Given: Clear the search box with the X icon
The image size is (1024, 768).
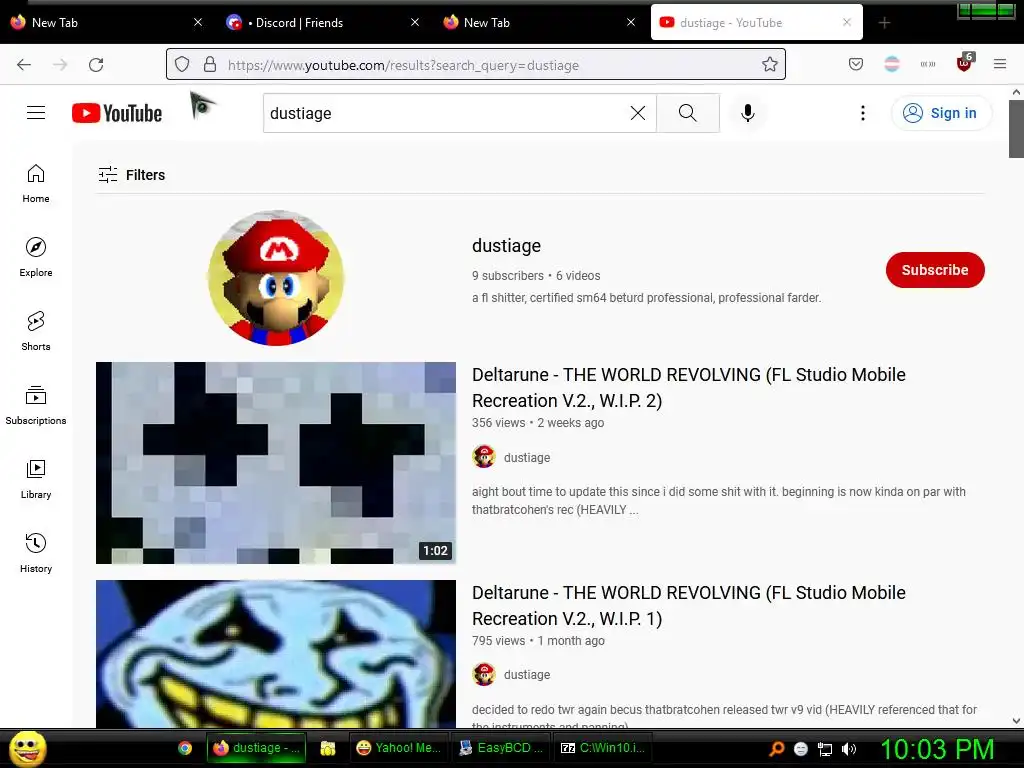Looking at the screenshot, I should click(x=638, y=113).
